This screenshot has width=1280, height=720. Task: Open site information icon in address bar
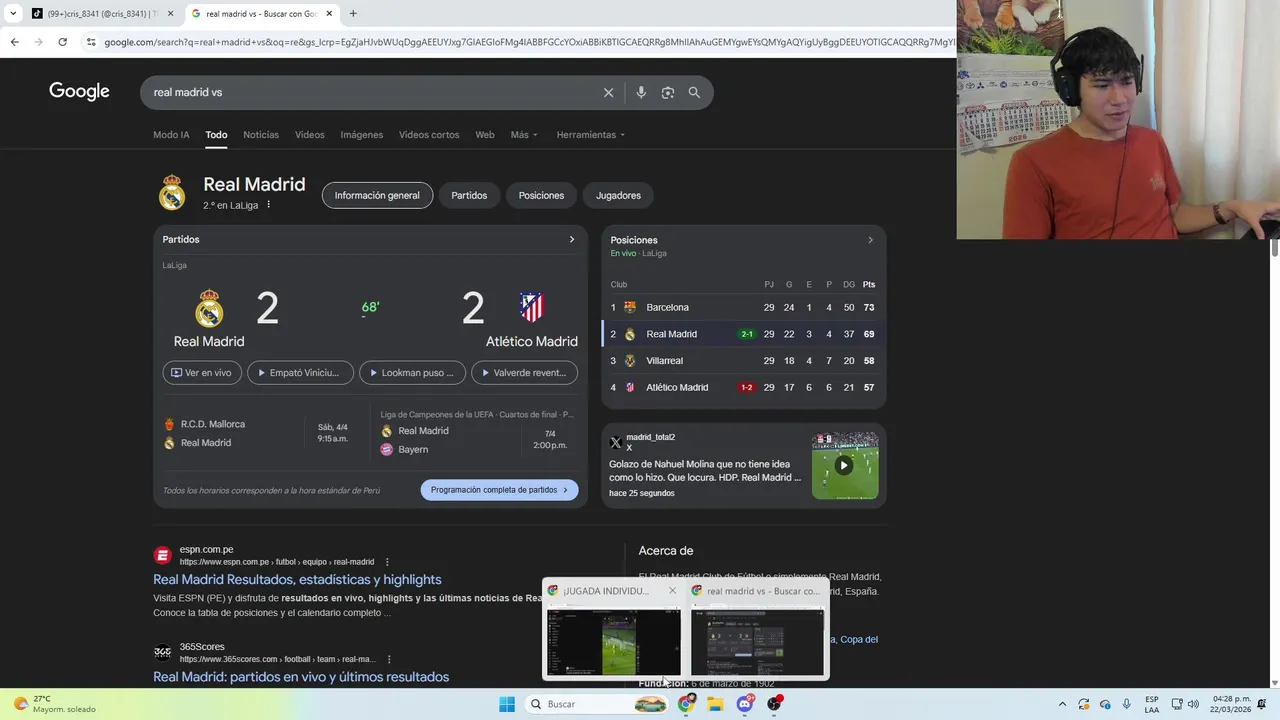point(91,42)
